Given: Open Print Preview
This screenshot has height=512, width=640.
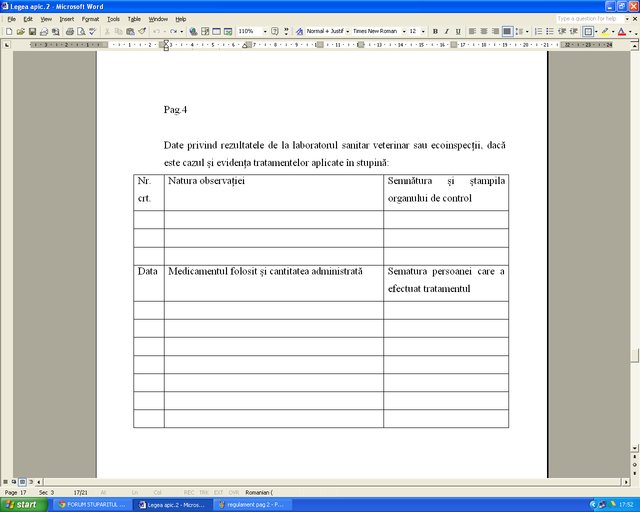Looking at the screenshot, I should (81, 31).
